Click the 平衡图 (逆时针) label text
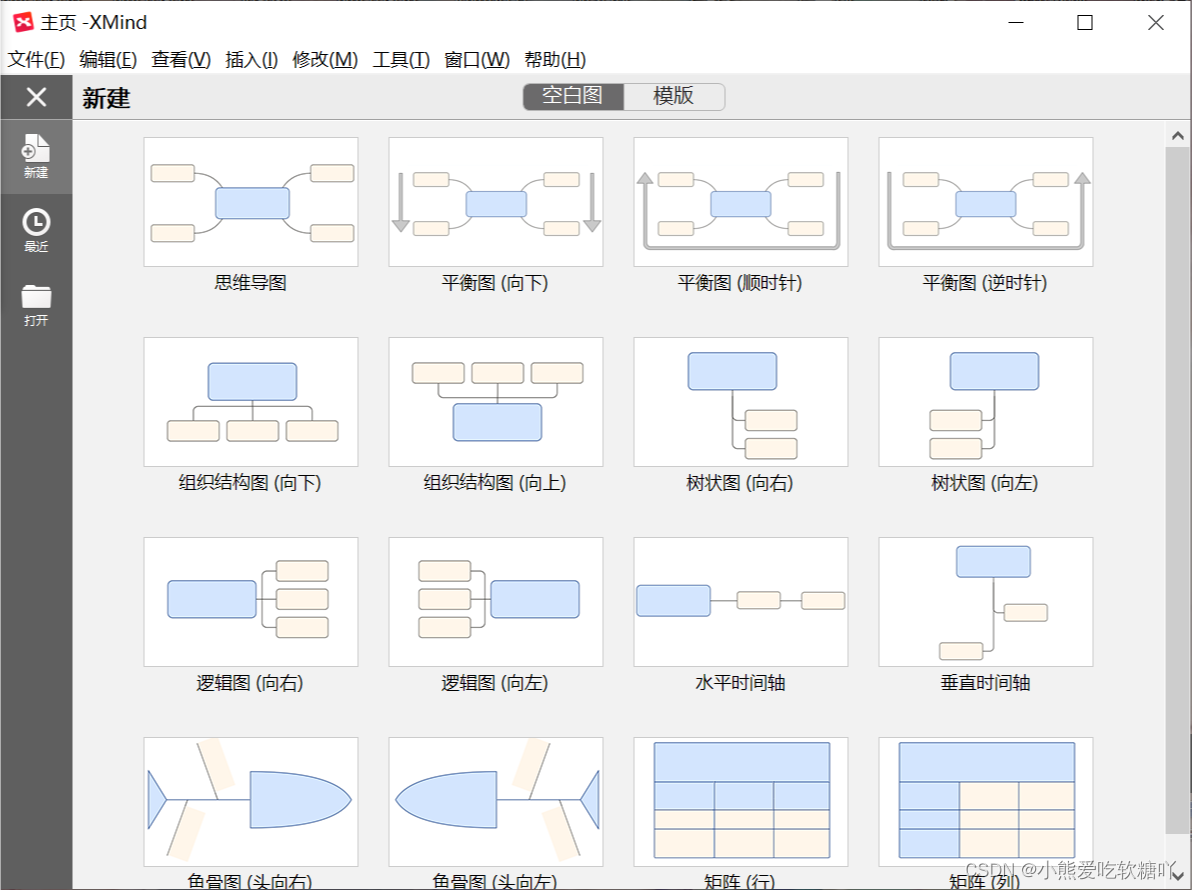 (984, 283)
